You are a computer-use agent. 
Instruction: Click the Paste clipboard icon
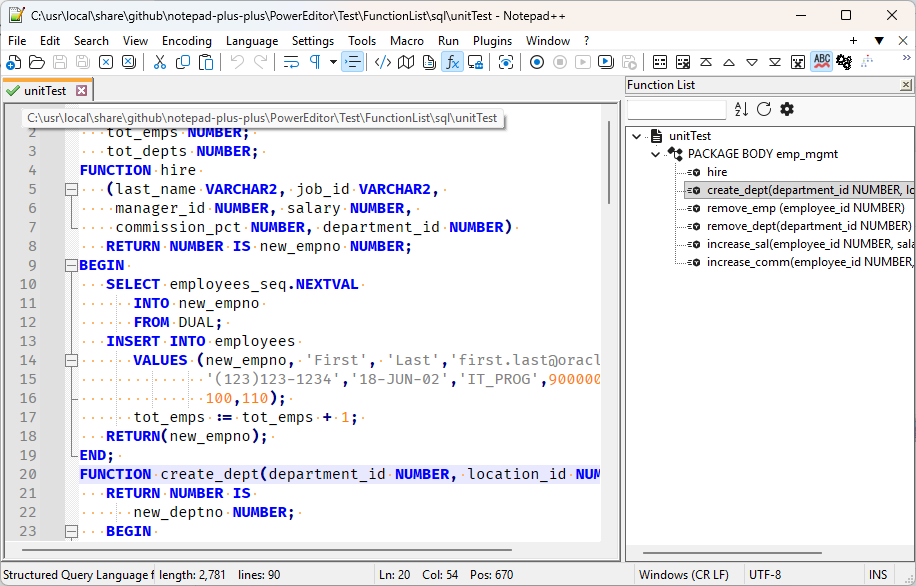206,62
